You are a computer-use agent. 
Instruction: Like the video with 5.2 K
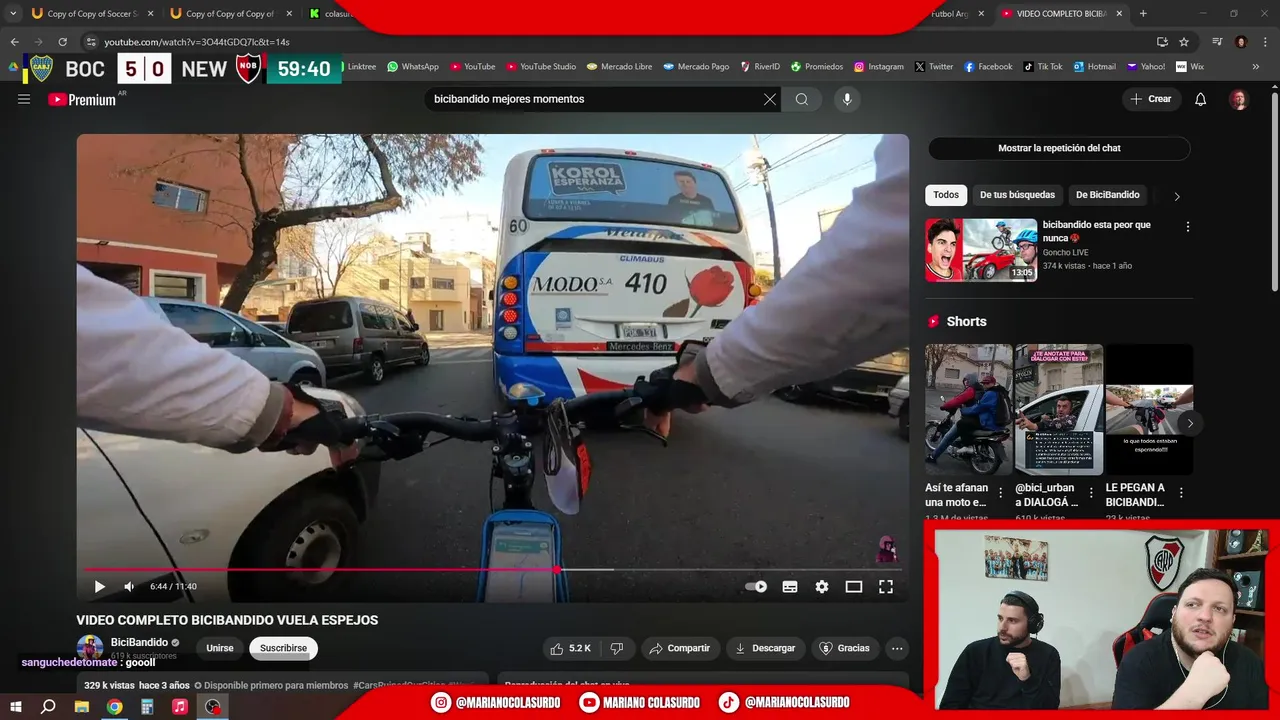(572, 648)
